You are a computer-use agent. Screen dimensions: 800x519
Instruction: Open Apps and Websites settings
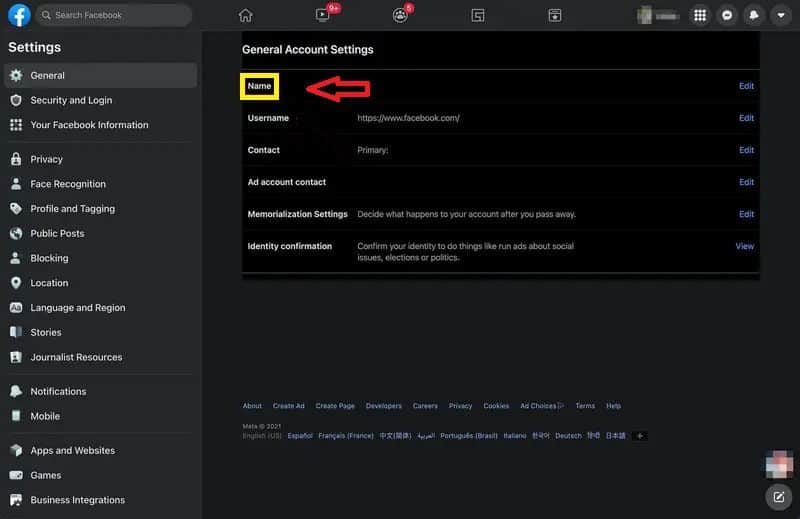pos(101,451)
